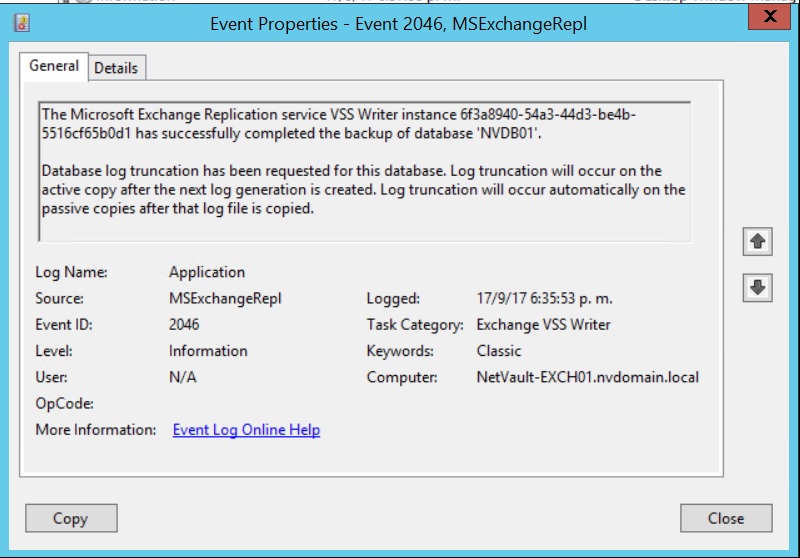Select the source value MSExchangeRepl

click(225, 298)
